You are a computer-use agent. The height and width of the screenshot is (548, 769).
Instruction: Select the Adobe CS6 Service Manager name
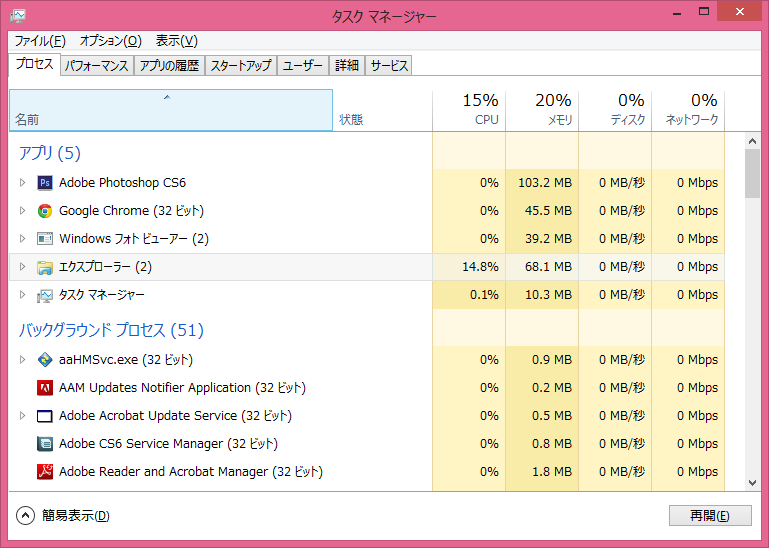(x=168, y=444)
